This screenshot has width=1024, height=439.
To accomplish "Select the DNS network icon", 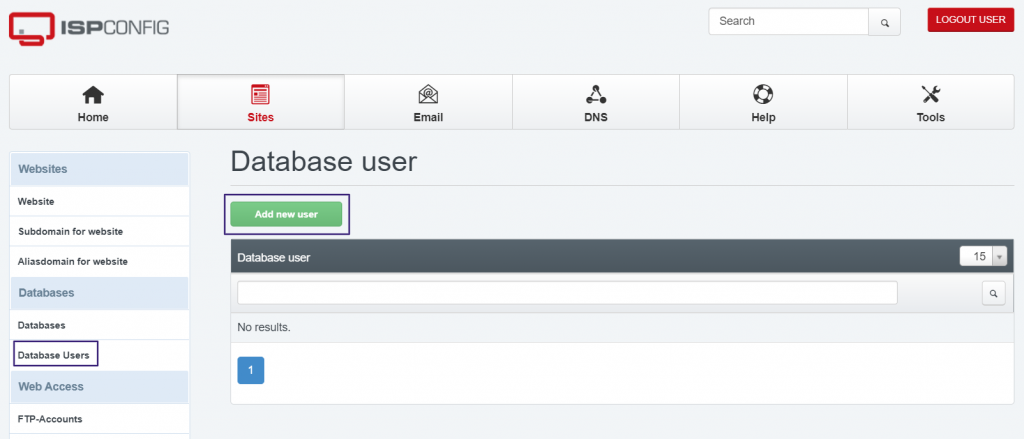I will [x=596, y=95].
